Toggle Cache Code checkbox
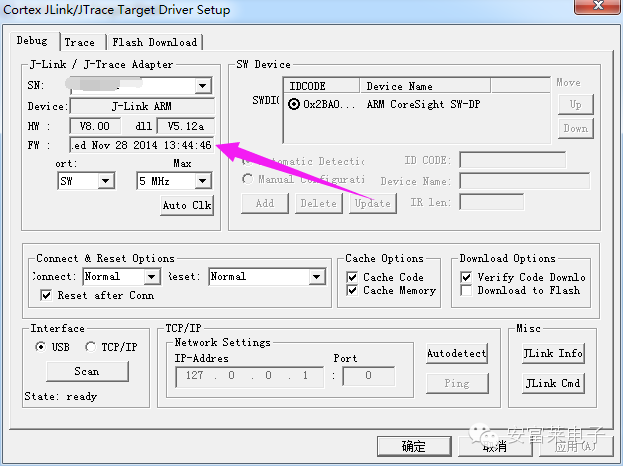Viewport: 623px width, 466px height. pos(352,277)
